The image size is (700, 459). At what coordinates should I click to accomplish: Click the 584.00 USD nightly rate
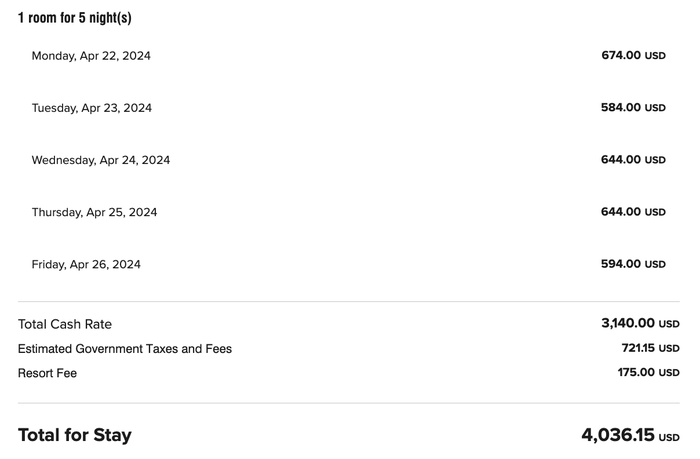[x=633, y=108]
